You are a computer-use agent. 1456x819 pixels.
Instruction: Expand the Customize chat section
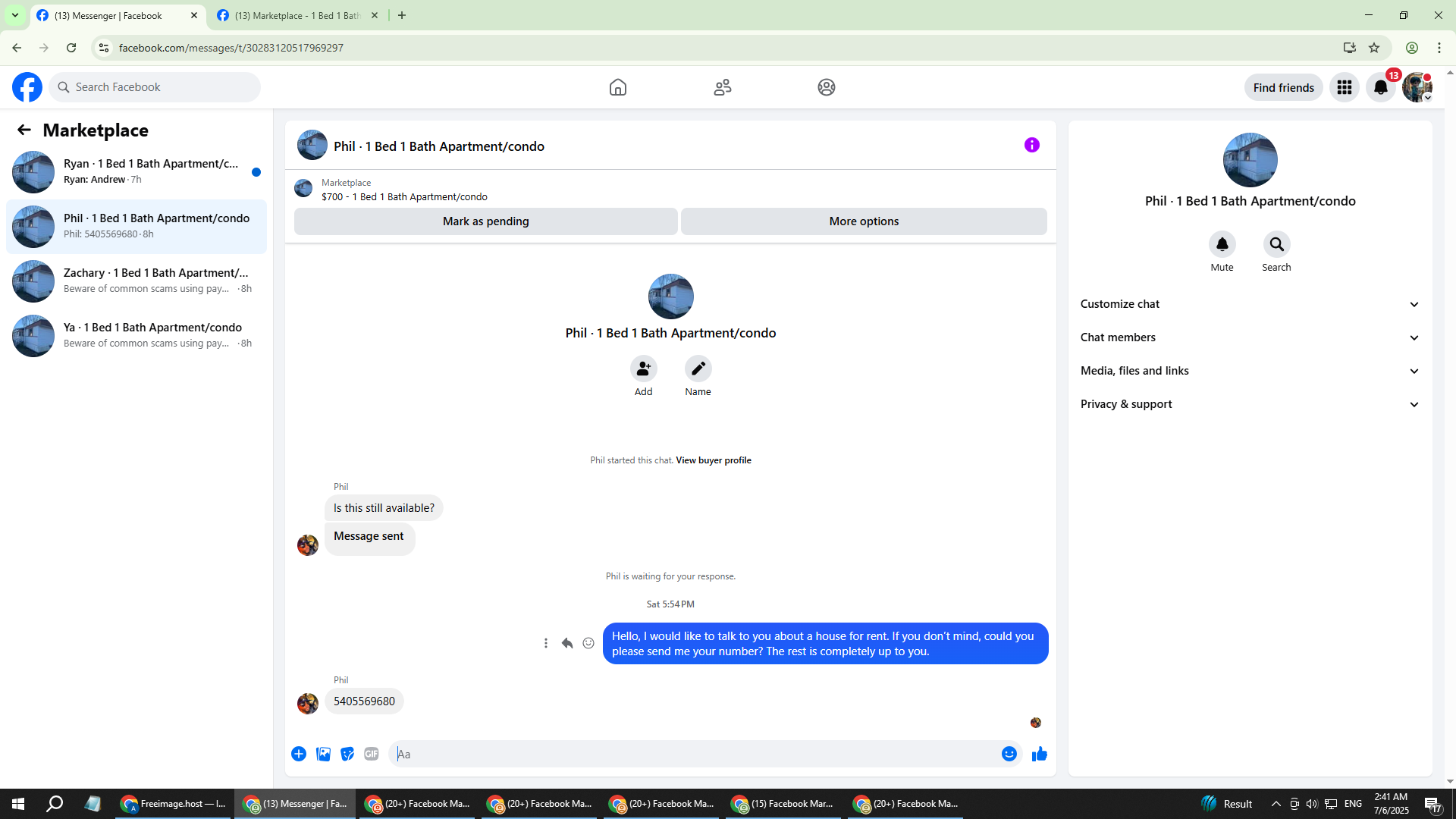pyautogui.click(x=1249, y=304)
